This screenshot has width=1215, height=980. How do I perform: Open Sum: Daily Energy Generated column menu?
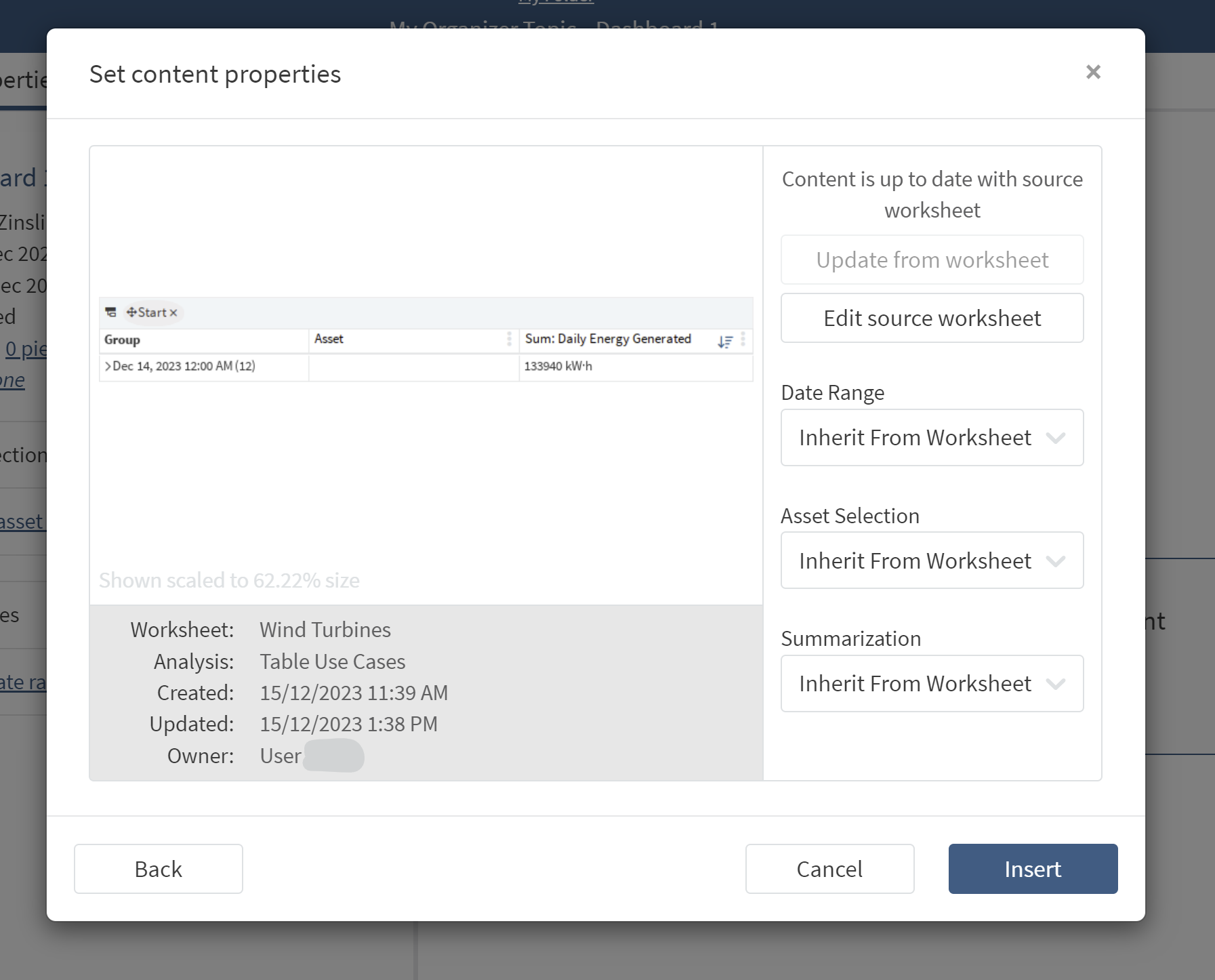click(x=743, y=339)
